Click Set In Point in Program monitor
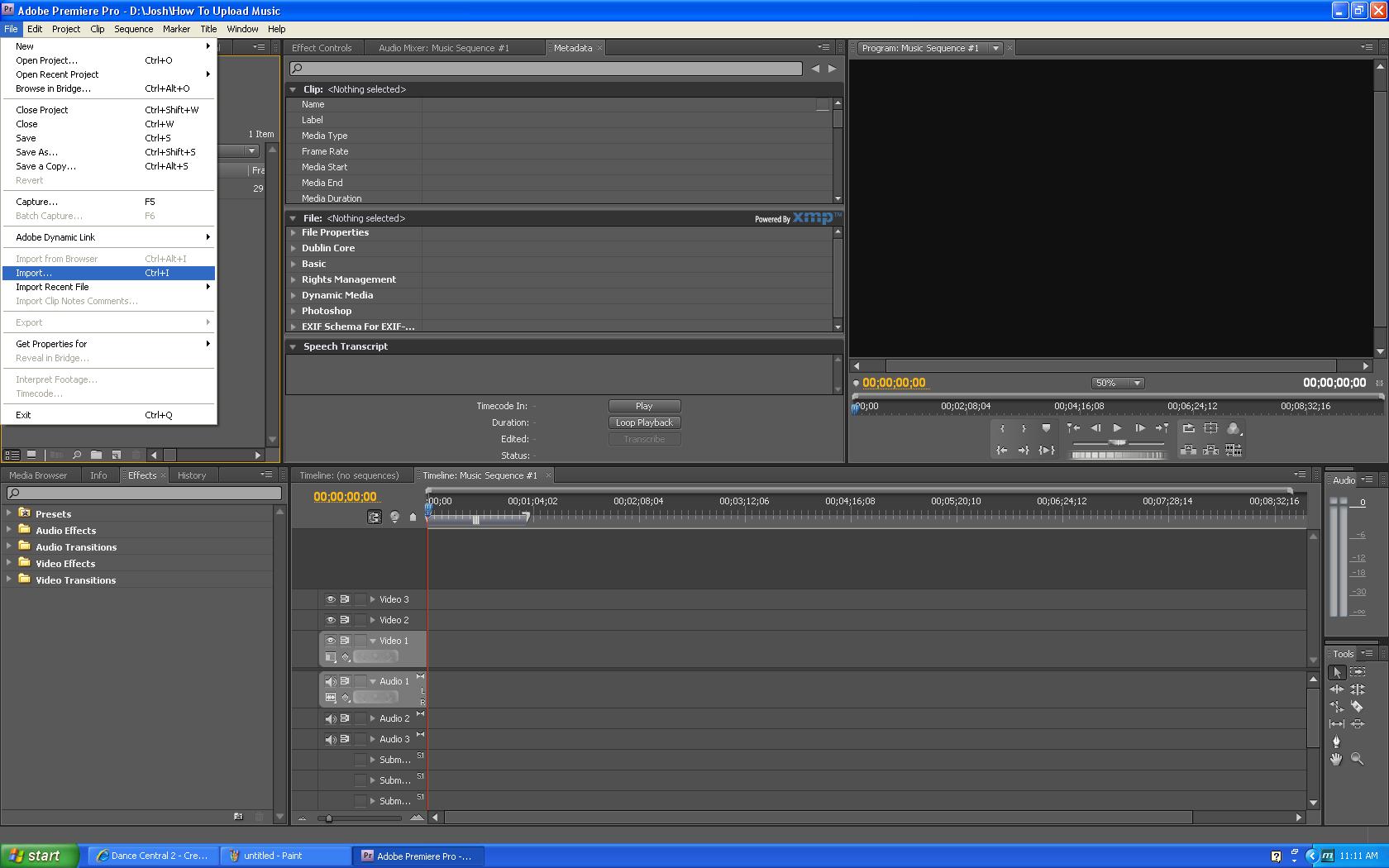Screen dimensions: 1389x868 (1002, 428)
